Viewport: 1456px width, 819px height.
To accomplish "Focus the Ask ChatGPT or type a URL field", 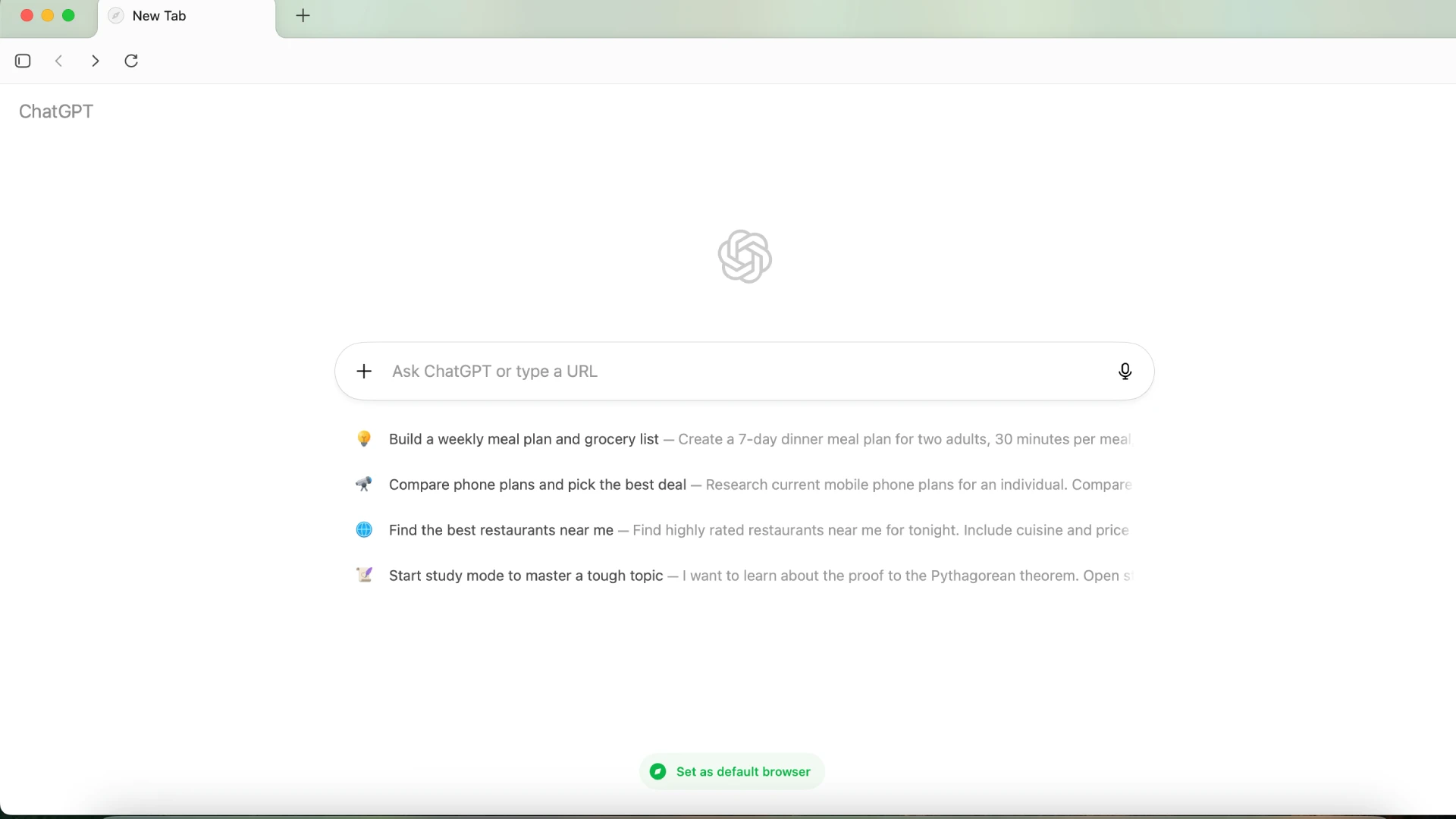I will pos(745,371).
